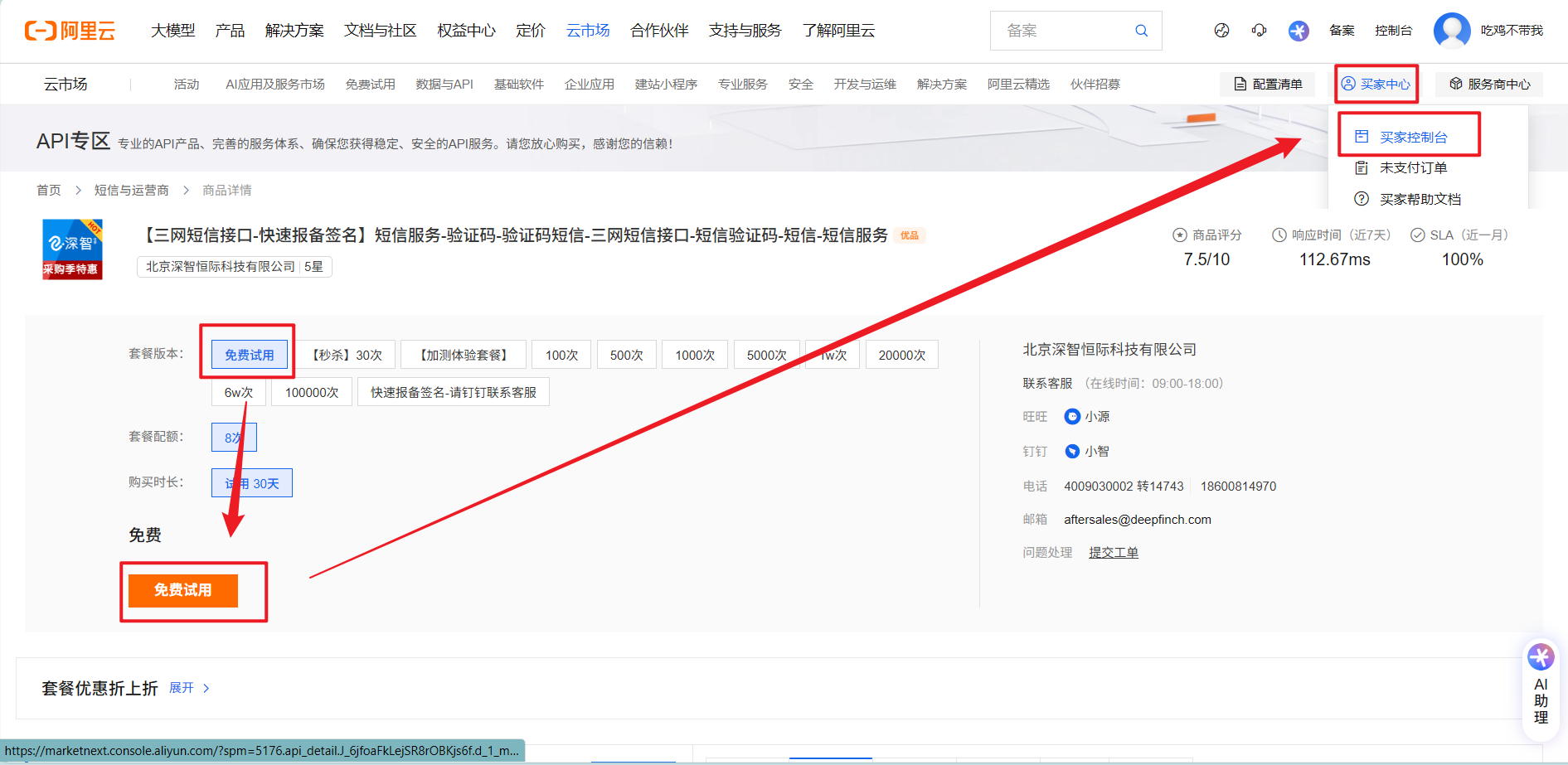Click the orange 免费试用 button
Image resolution: width=1568 pixels, height=765 pixels.
pyautogui.click(x=183, y=590)
